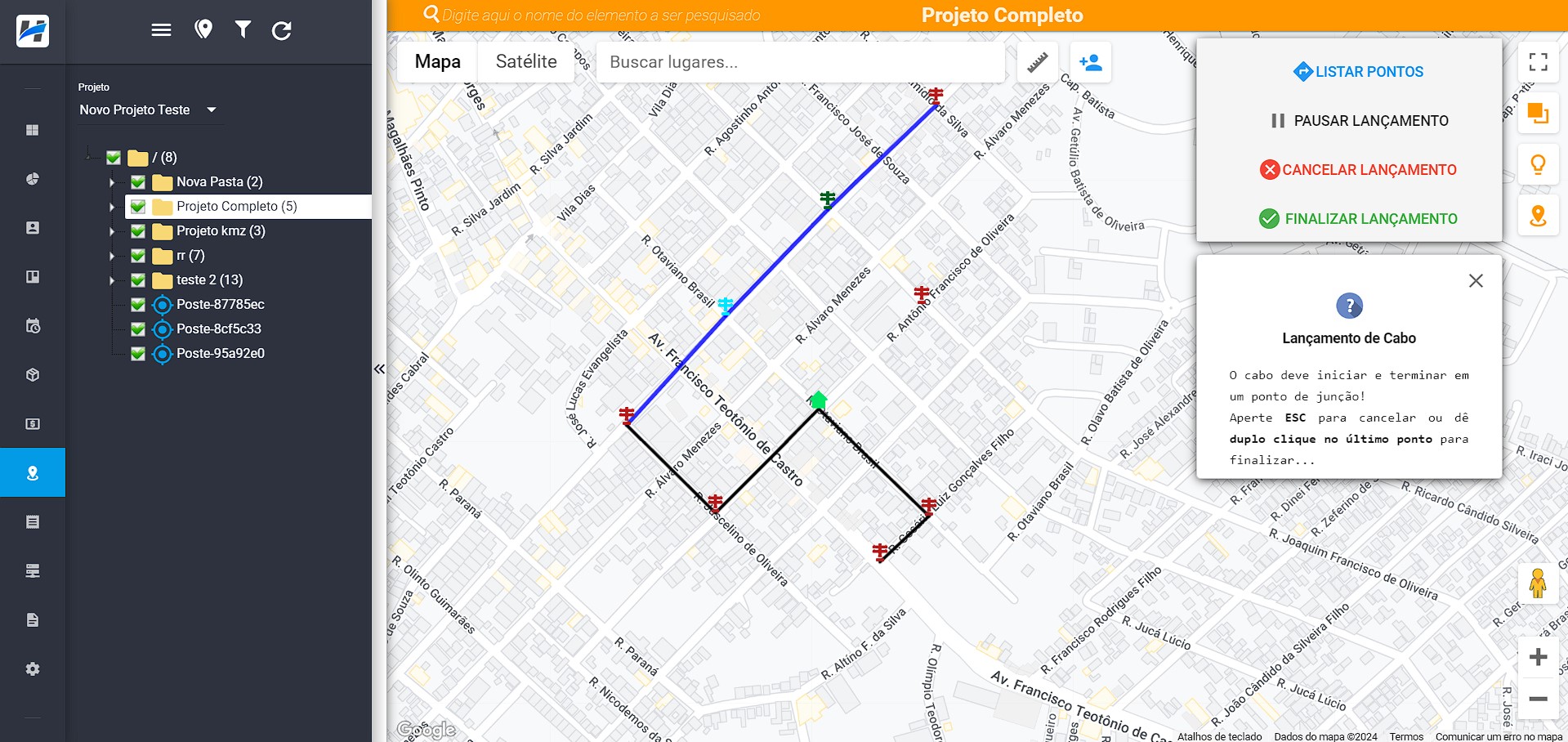Image resolution: width=1568 pixels, height=742 pixels.
Task: Toggle Poste-87785ec checkbox
Action: [138, 305]
